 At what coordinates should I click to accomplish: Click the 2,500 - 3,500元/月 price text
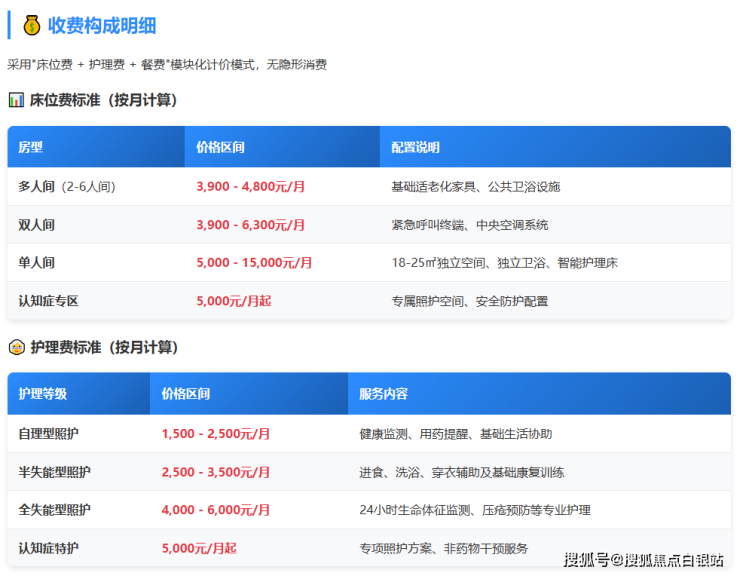216,472
